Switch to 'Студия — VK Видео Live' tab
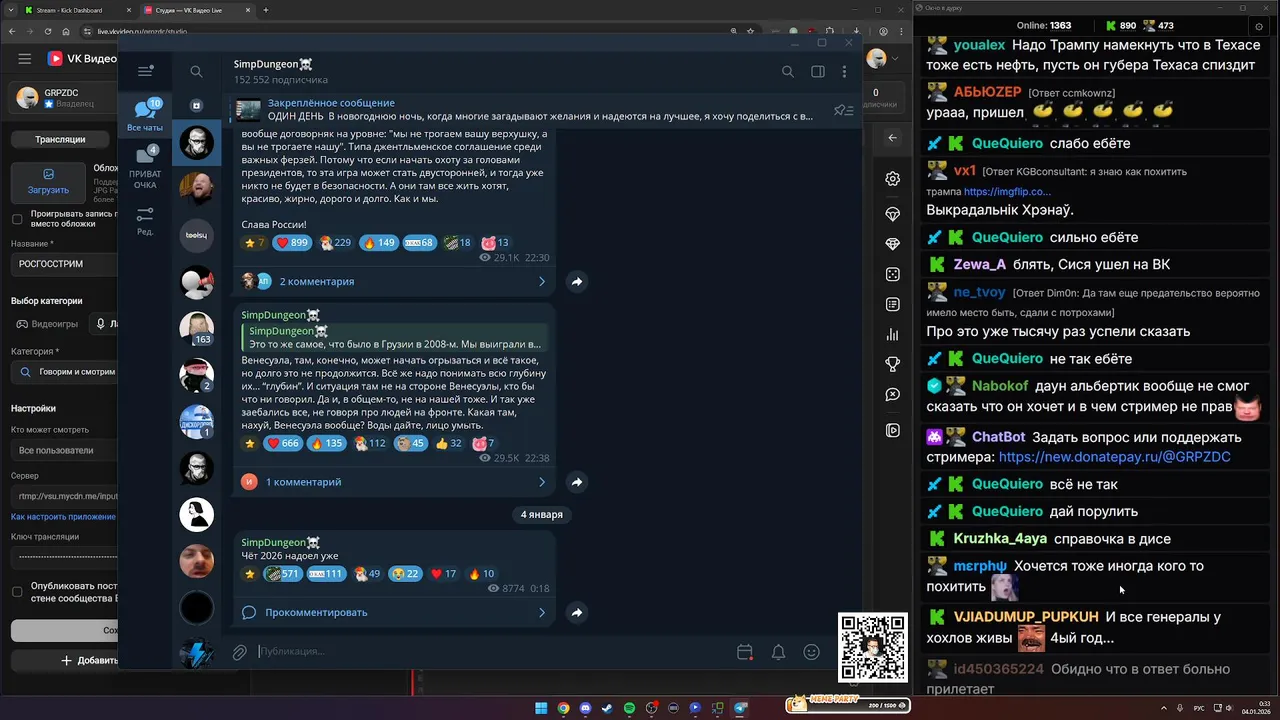1280x720 pixels. coord(196,10)
